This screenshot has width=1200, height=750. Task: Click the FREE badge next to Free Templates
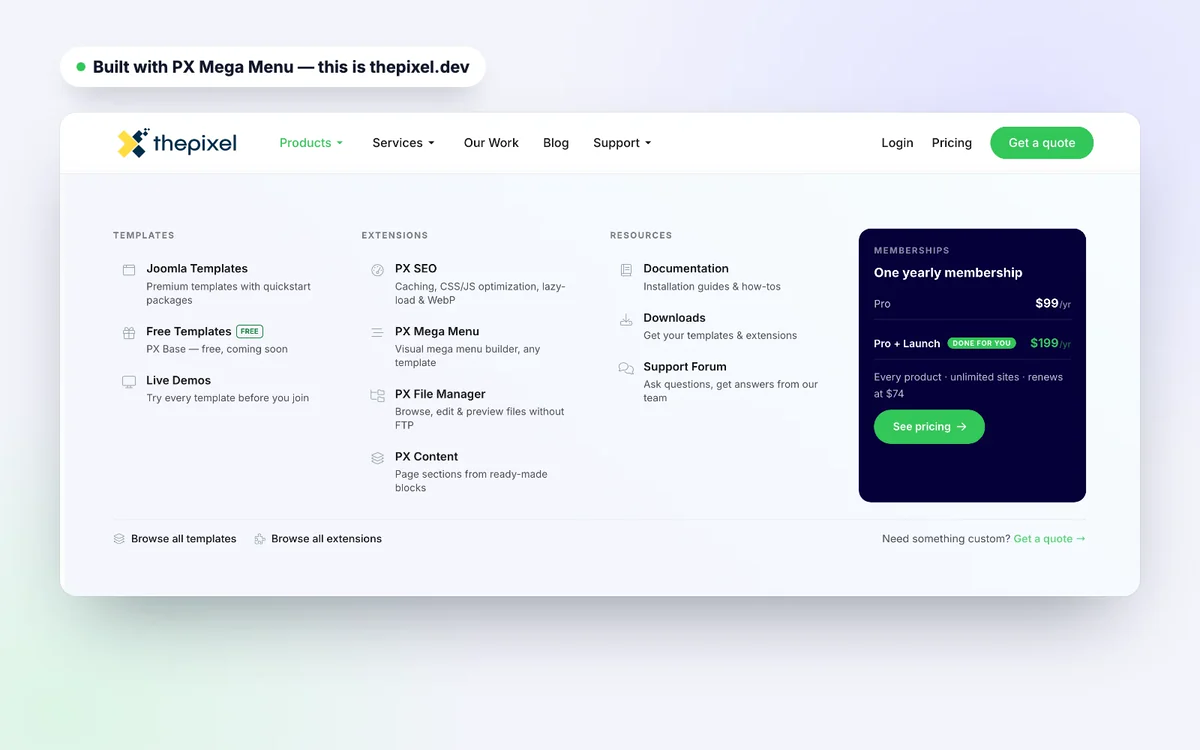250,331
